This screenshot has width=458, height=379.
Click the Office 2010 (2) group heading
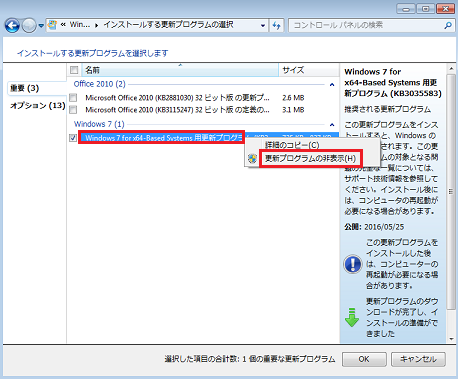[x=100, y=84]
